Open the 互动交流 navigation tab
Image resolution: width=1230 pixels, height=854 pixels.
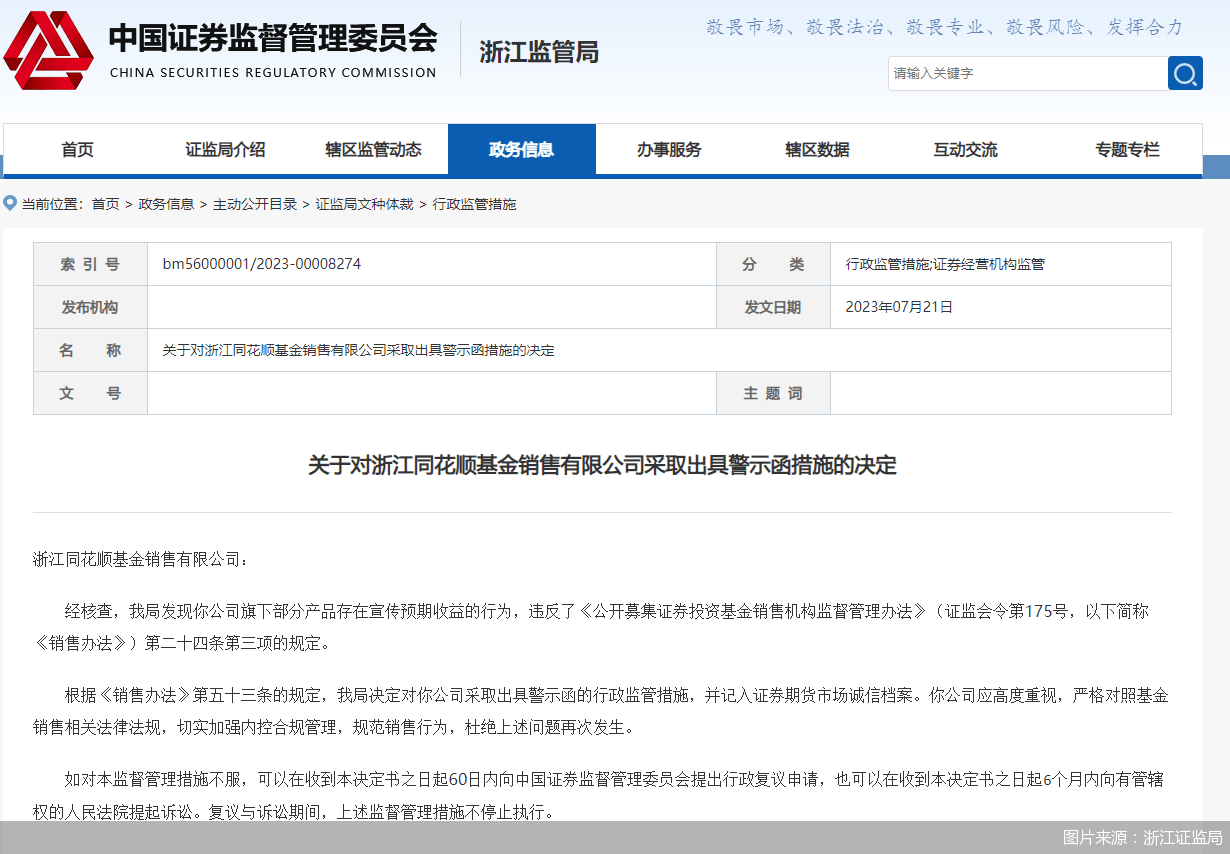tap(965, 150)
